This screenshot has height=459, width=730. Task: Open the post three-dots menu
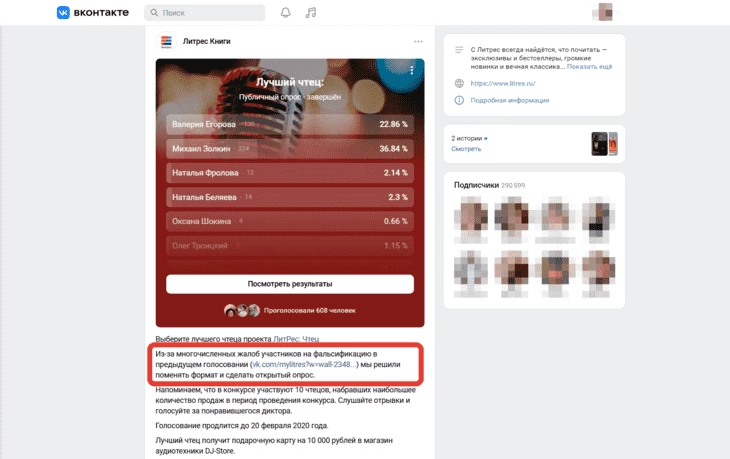[418, 41]
